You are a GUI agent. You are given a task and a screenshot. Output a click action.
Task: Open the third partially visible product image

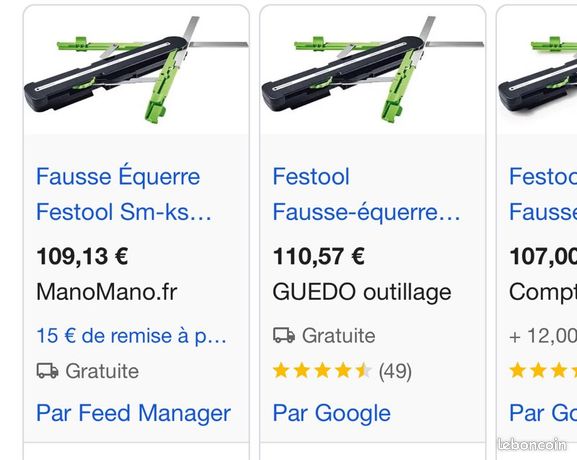(x=537, y=70)
